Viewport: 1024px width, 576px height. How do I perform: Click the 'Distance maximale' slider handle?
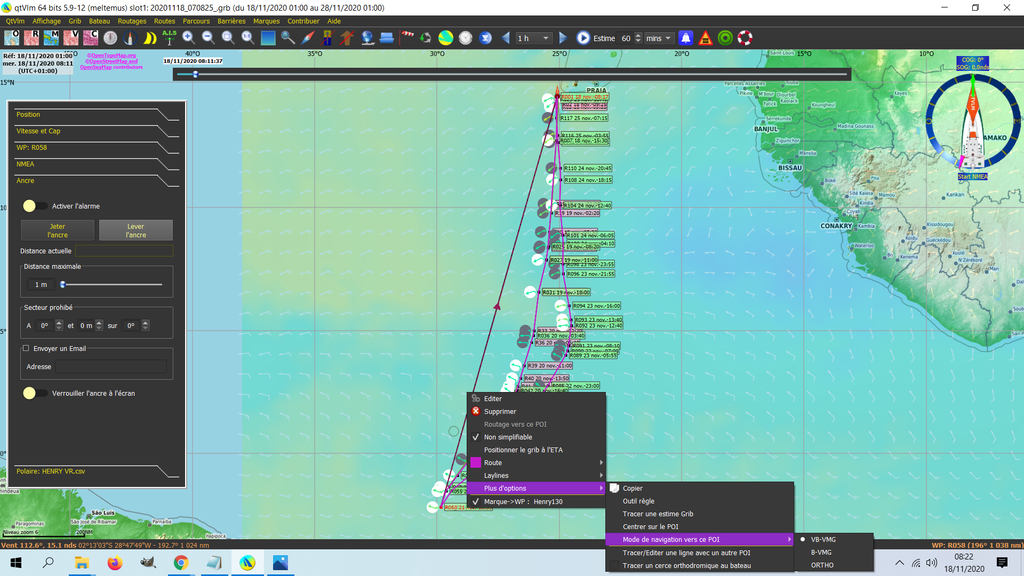pos(63,285)
